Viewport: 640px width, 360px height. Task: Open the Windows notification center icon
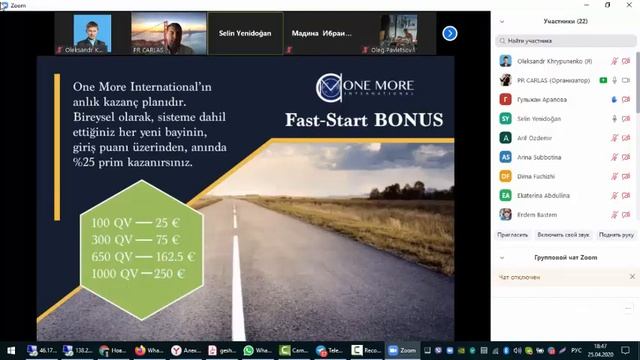click(x=625, y=350)
